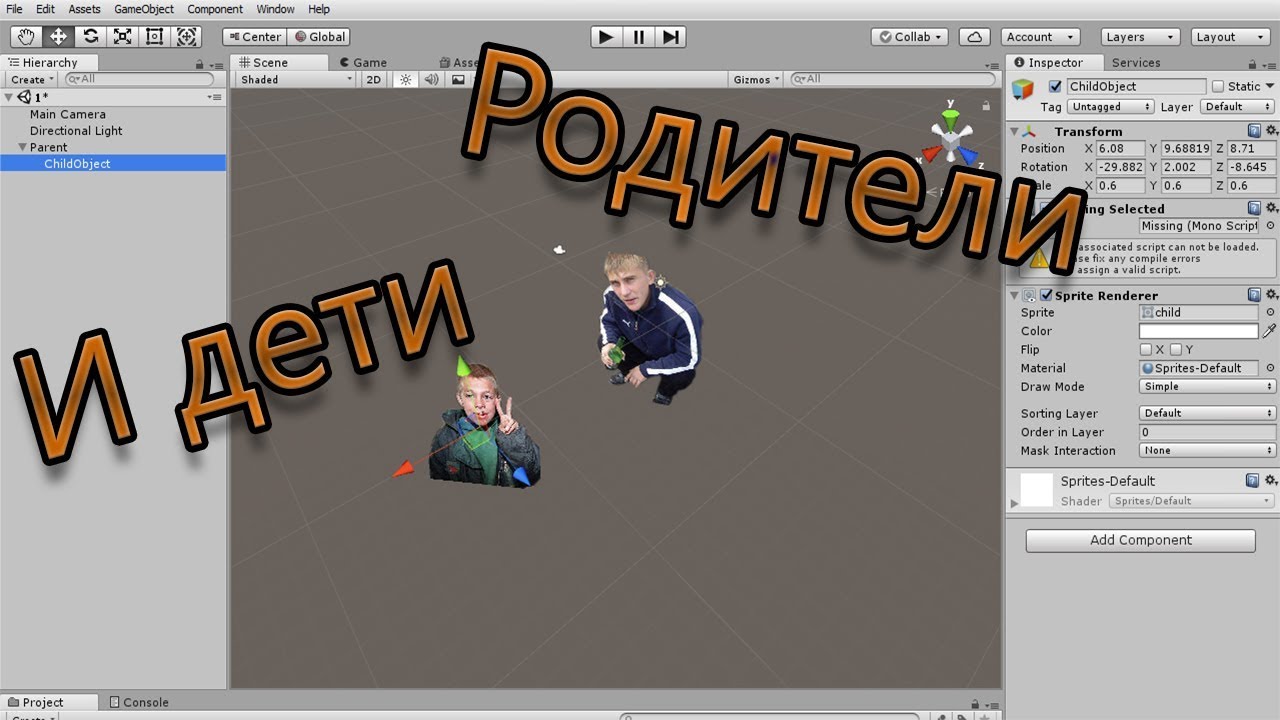1280x720 pixels.
Task: Open the Static options dropdown arrow
Action: point(1270,86)
